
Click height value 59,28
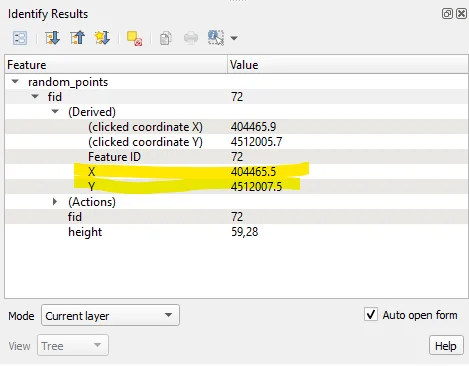click(x=245, y=232)
